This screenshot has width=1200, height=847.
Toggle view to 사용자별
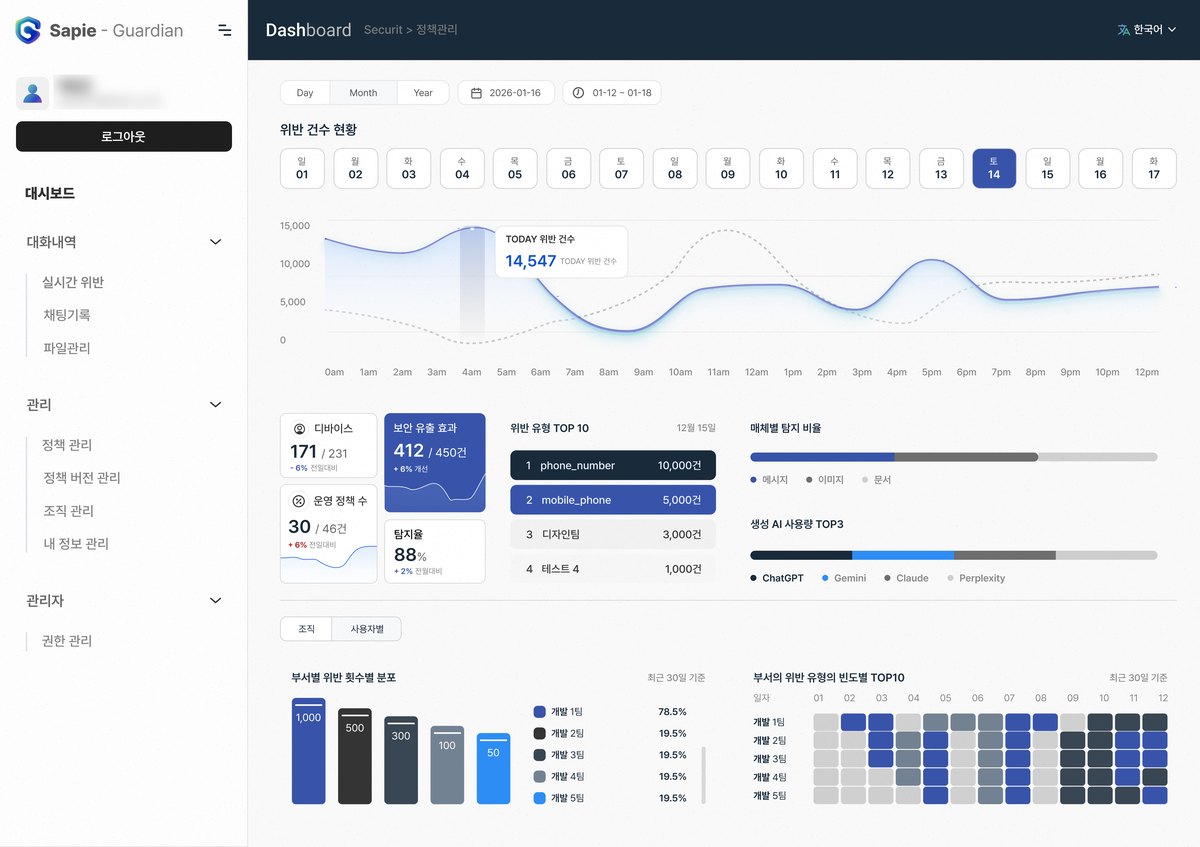pos(366,629)
